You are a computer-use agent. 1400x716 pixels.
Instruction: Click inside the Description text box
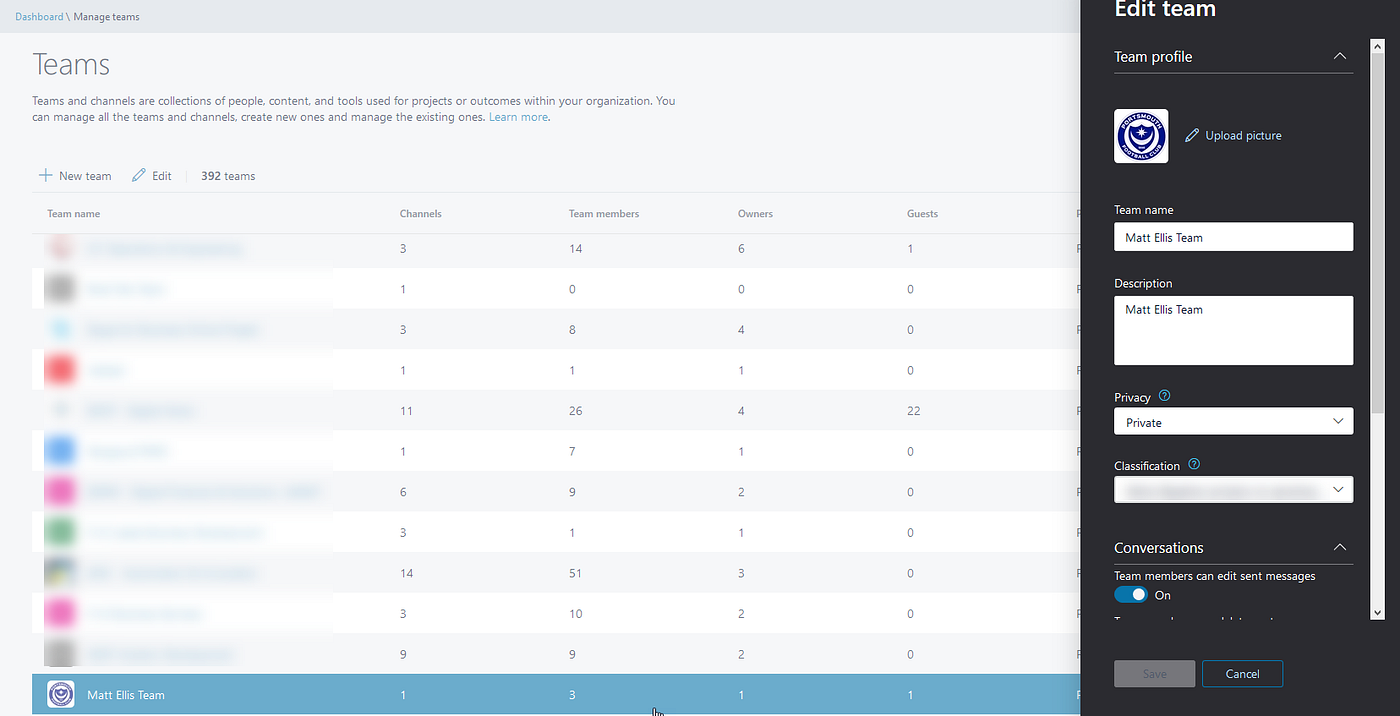(1234, 331)
